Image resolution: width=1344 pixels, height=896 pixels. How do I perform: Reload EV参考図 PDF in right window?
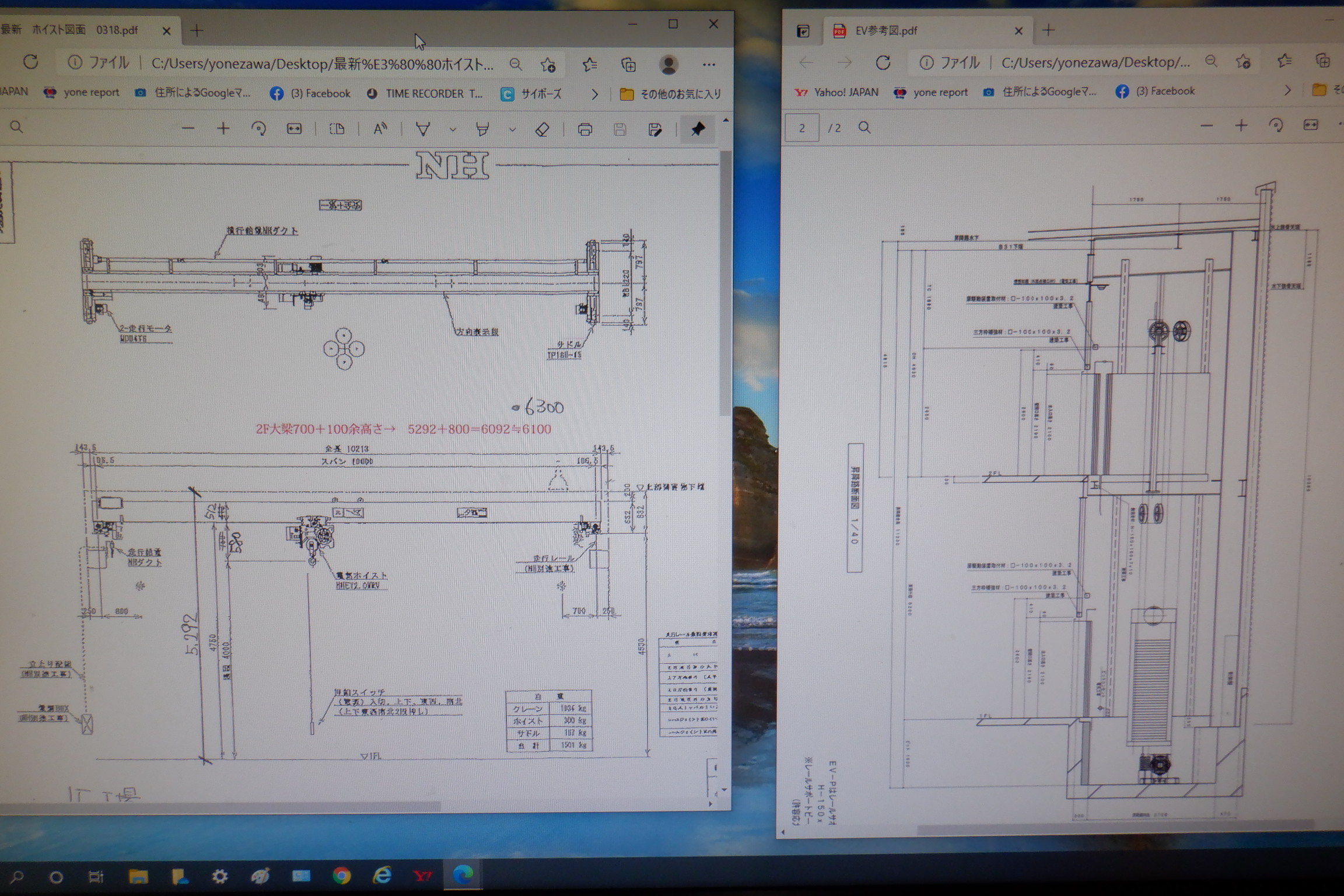883,62
